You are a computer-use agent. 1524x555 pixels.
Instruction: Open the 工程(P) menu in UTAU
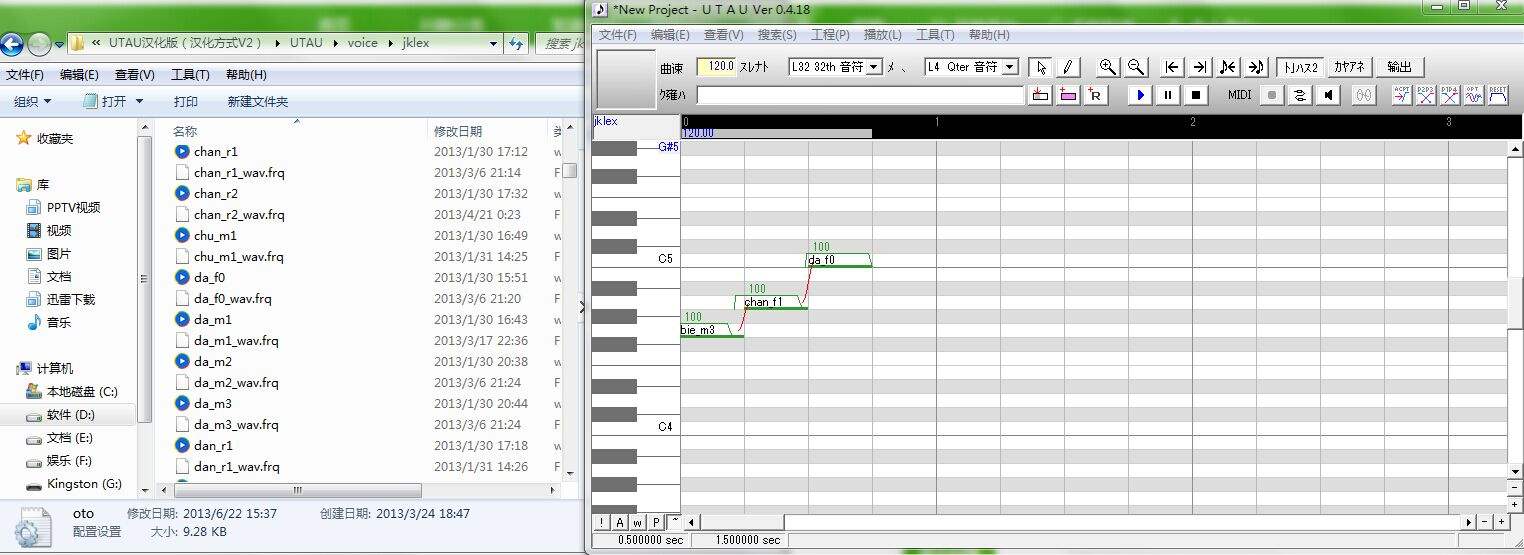click(830, 35)
